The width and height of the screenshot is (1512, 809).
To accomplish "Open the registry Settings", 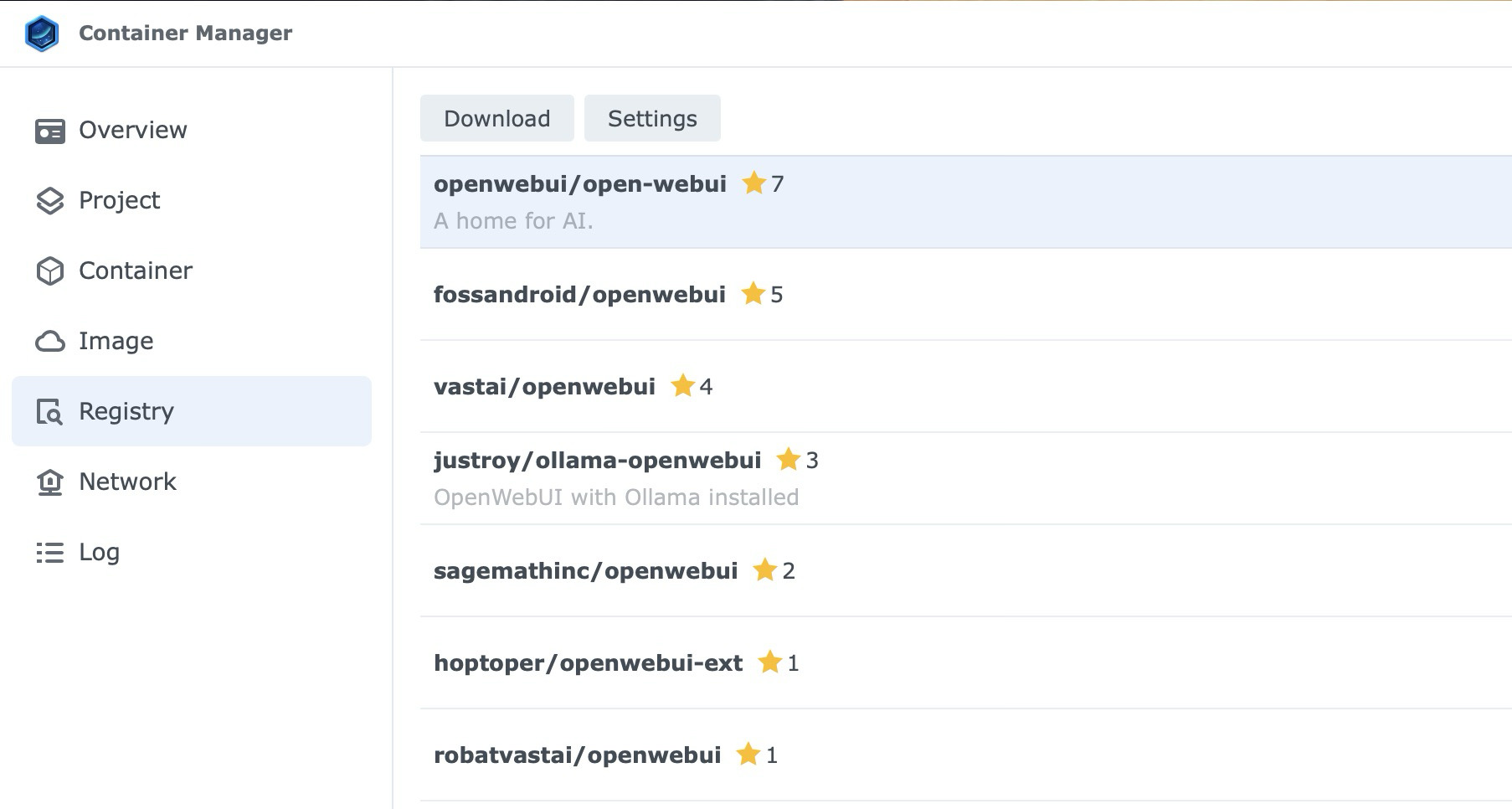I will click(x=652, y=118).
